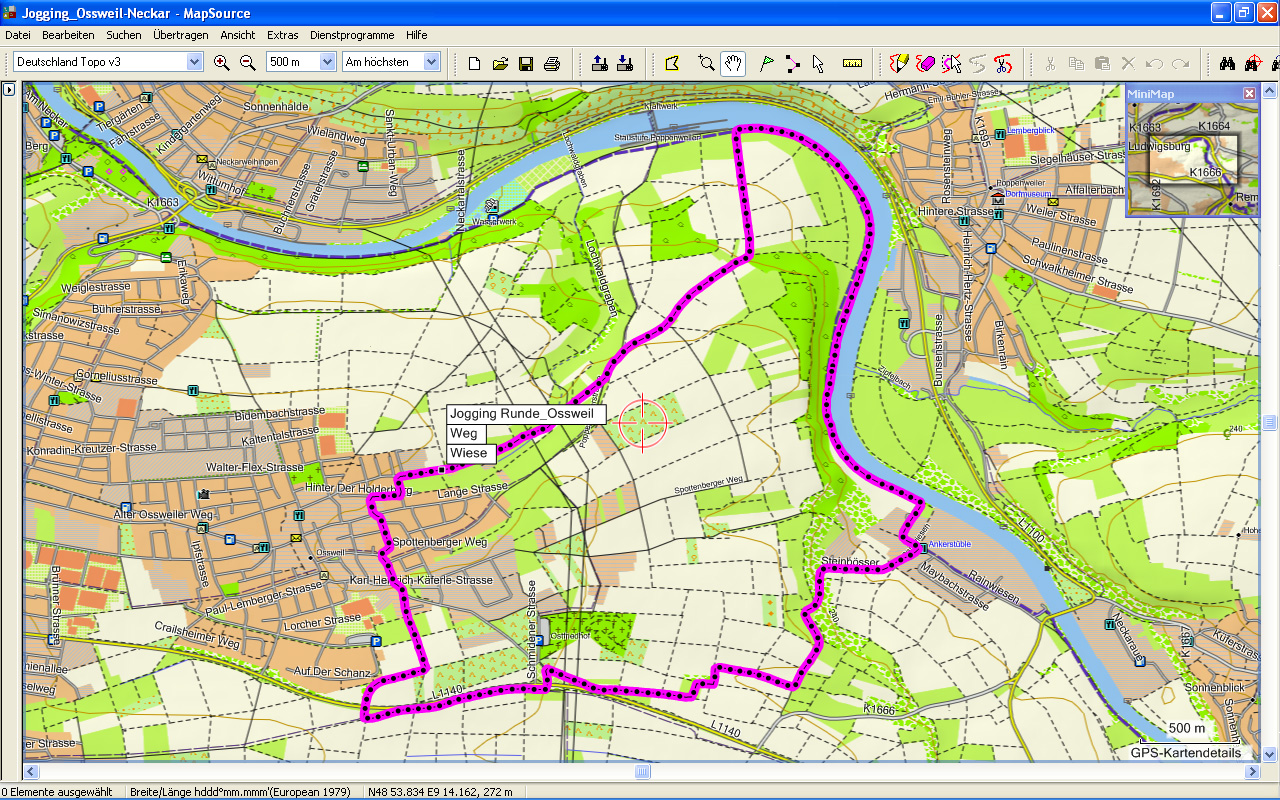Select the Route tool
The height and width of the screenshot is (800, 1280).
(792, 63)
